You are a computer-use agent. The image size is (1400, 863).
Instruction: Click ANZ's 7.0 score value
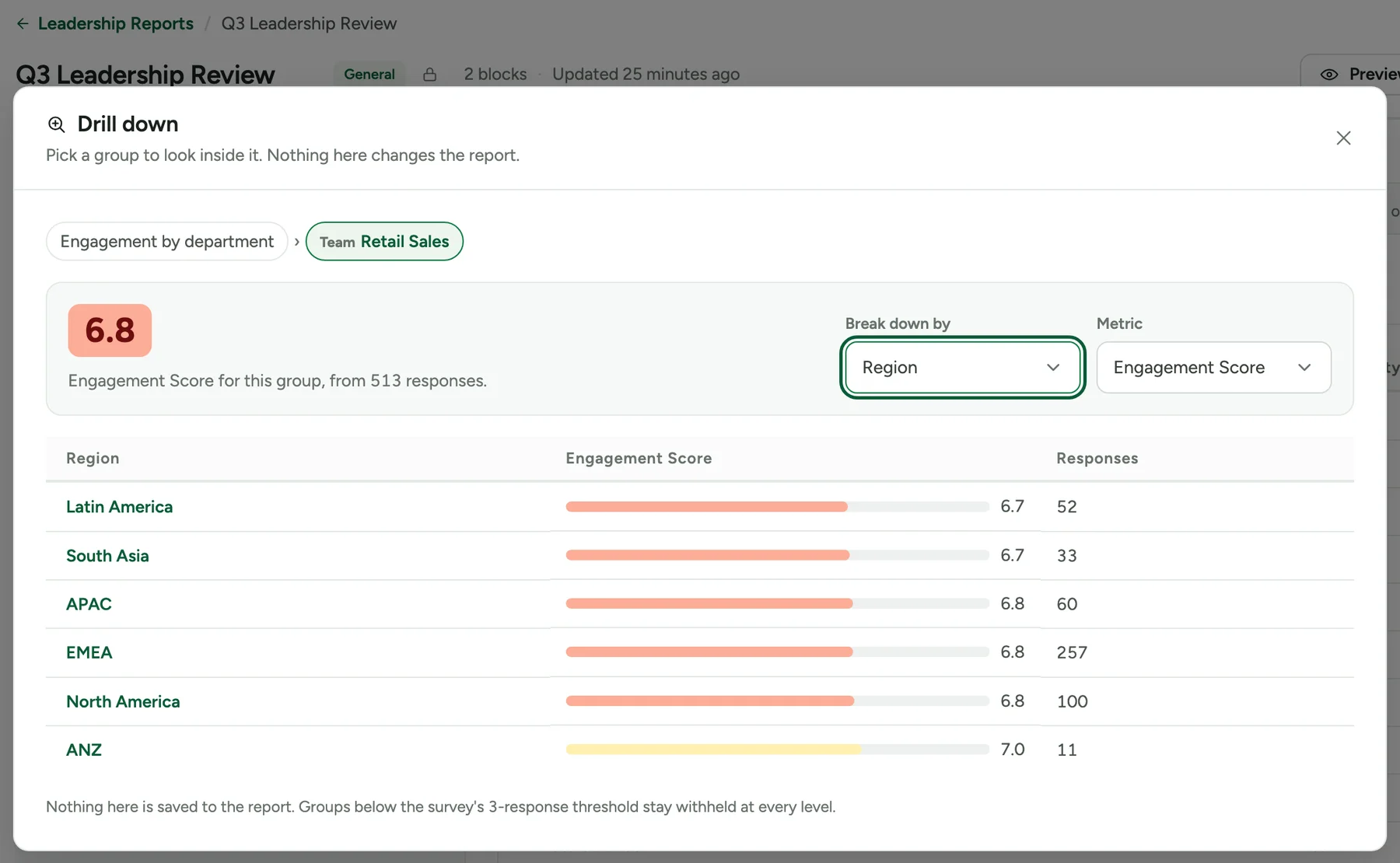pyautogui.click(x=1012, y=749)
